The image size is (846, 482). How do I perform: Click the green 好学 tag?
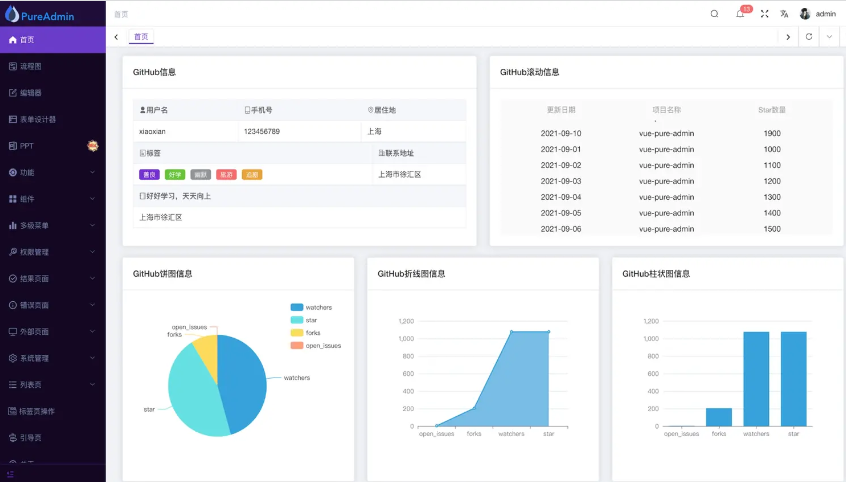tap(175, 174)
